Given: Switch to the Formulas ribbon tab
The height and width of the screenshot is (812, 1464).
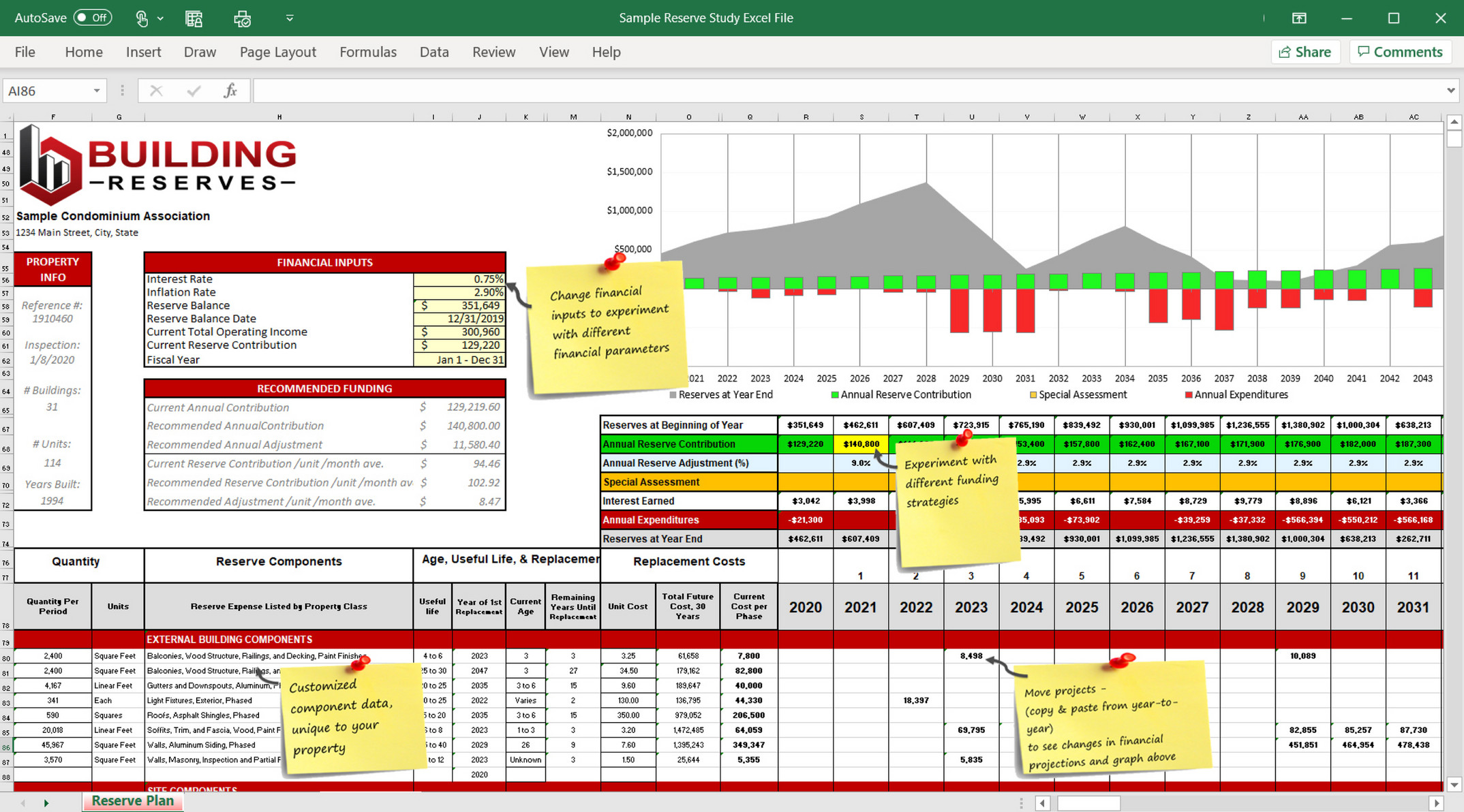Looking at the screenshot, I should pos(368,52).
